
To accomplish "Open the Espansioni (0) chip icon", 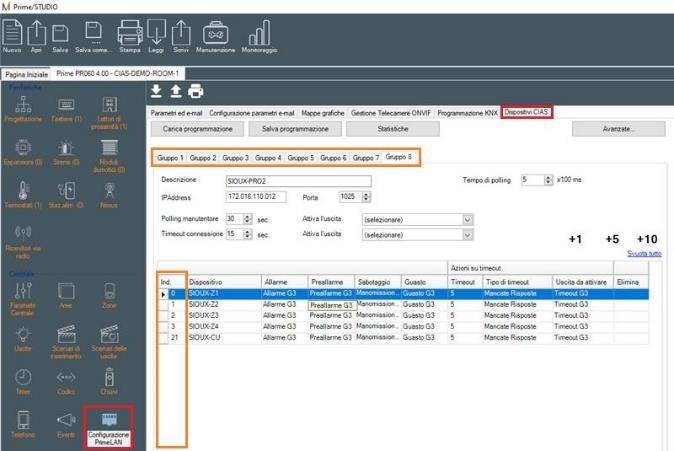I will [x=23, y=147].
